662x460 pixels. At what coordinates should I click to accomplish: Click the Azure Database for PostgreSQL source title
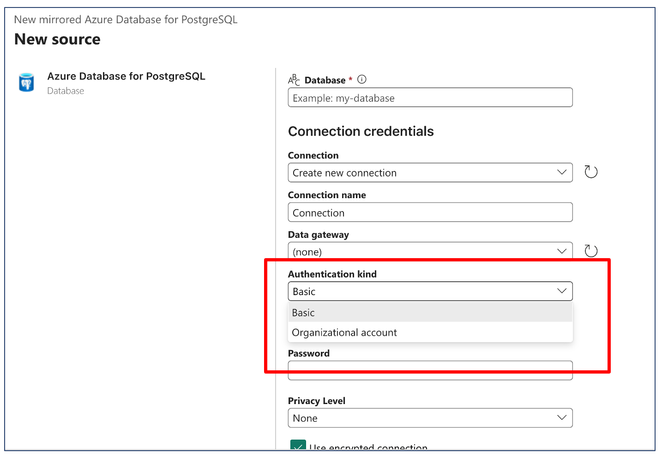click(x=126, y=76)
